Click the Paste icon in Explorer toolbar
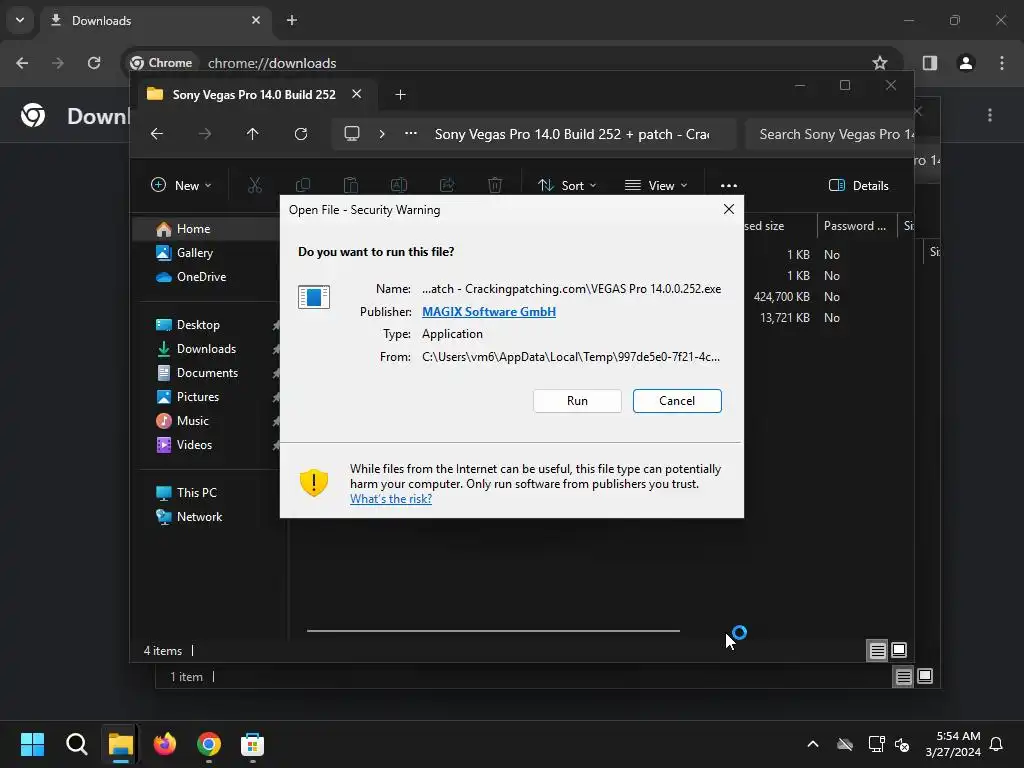Viewport: 1024px width, 768px height. pos(351,185)
